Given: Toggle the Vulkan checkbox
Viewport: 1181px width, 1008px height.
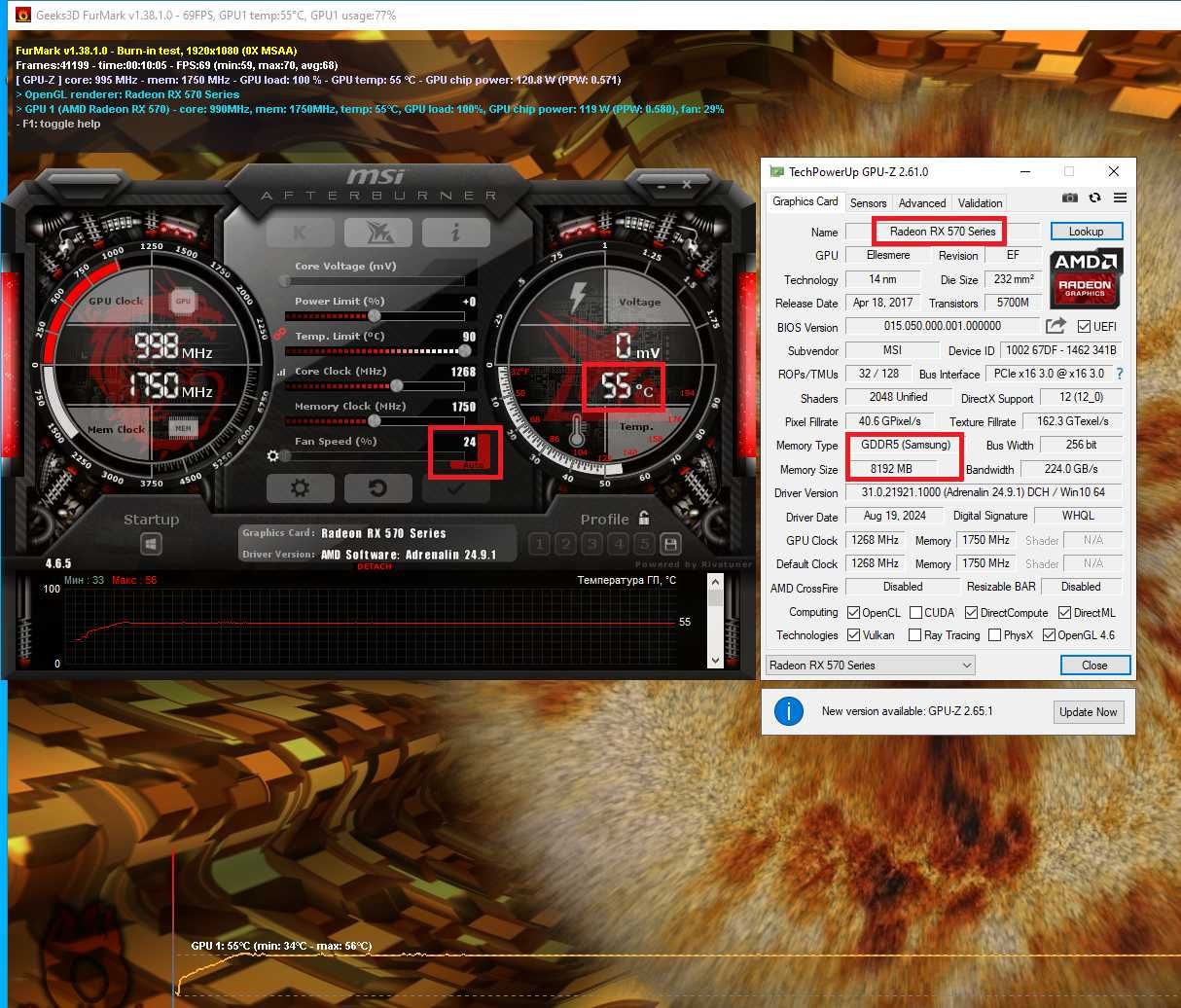Looking at the screenshot, I should pyautogui.click(x=853, y=634).
